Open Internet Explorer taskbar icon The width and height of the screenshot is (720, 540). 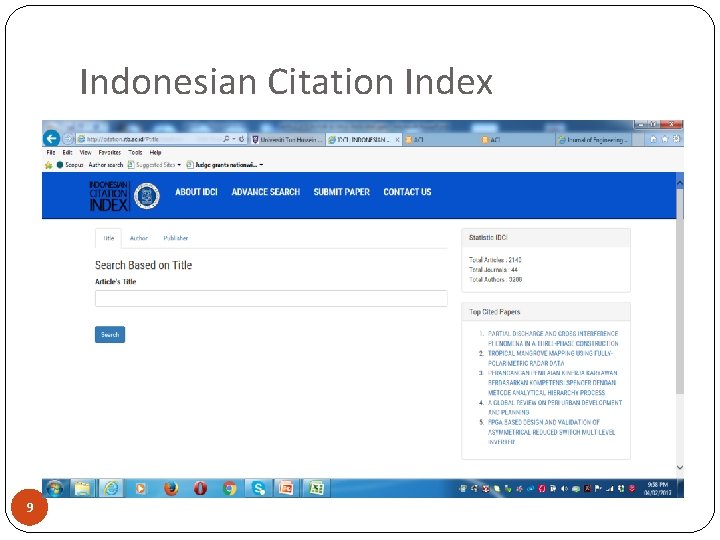coord(111,488)
